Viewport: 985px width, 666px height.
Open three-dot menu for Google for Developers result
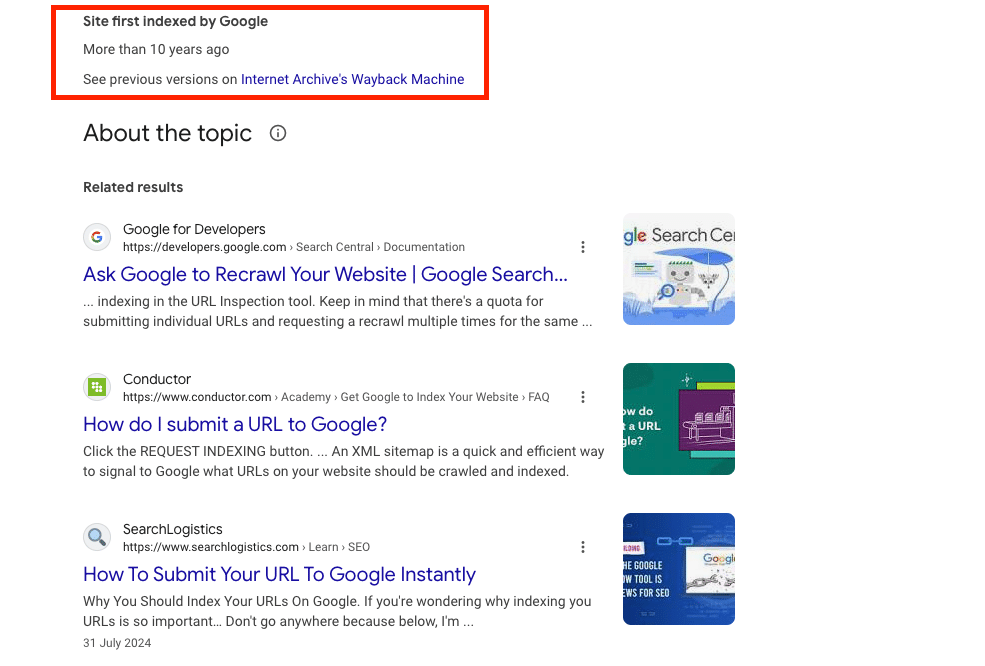pyautogui.click(x=583, y=247)
